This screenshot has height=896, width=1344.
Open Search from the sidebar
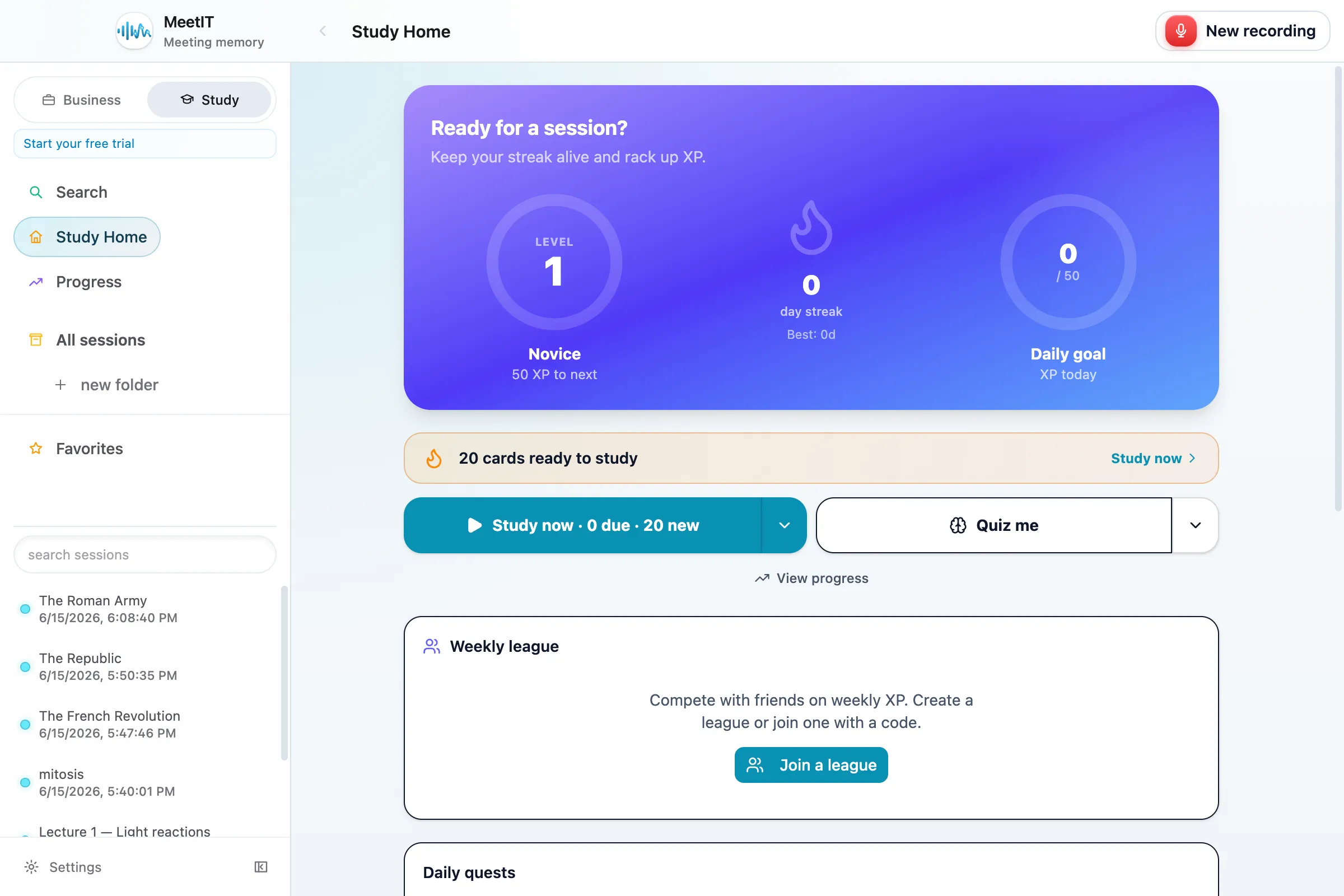[x=81, y=192]
